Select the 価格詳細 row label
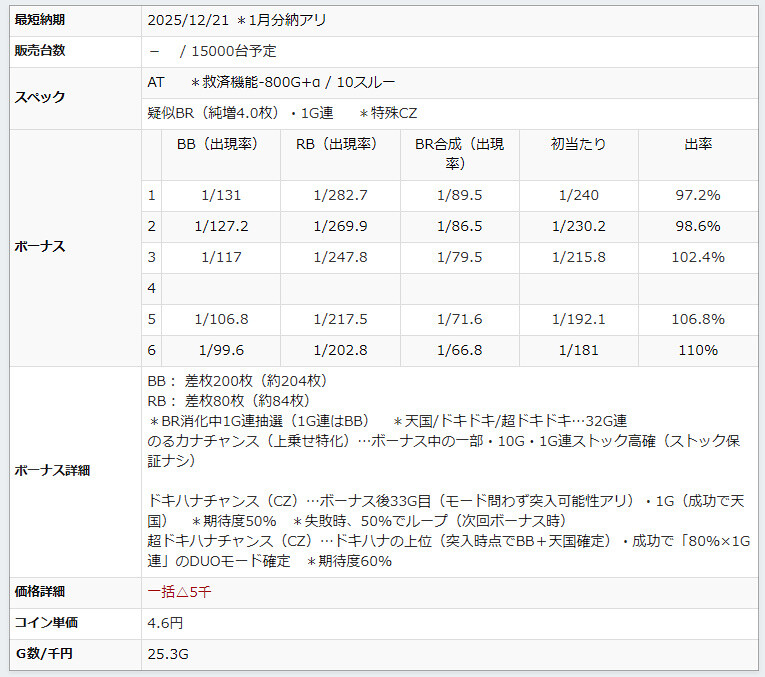 point(40,592)
